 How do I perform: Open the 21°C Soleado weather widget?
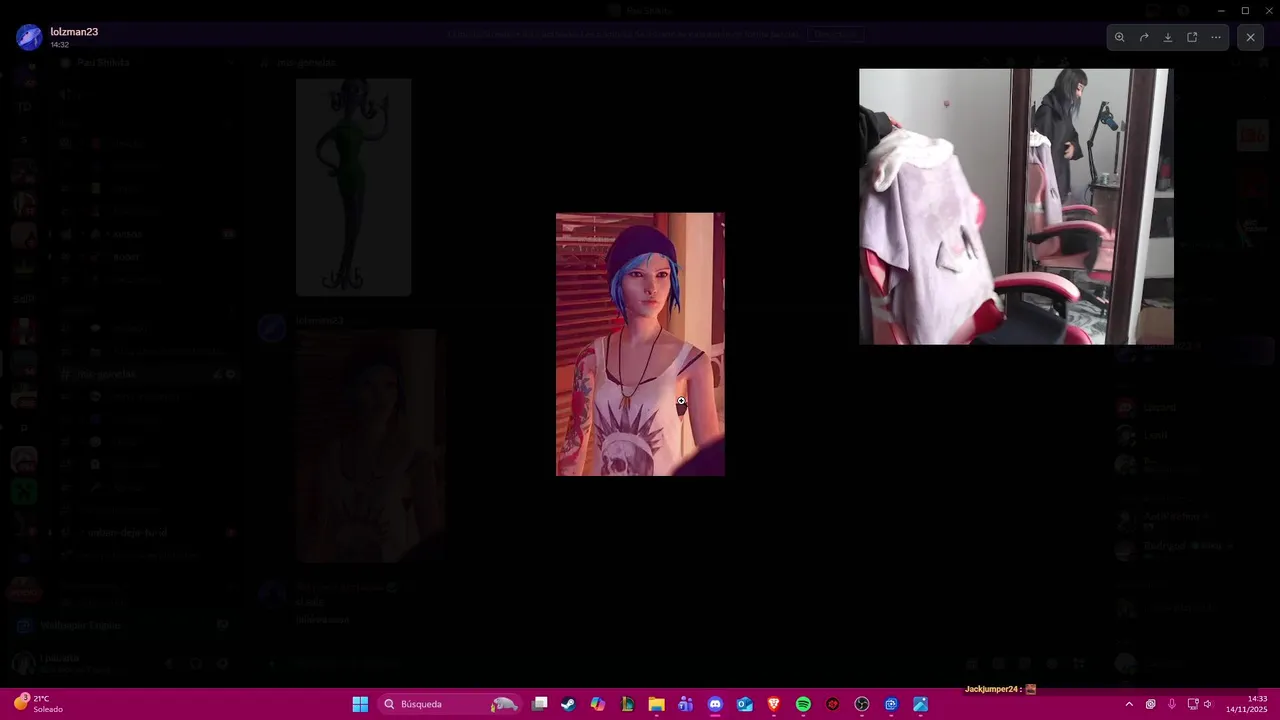point(38,704)
